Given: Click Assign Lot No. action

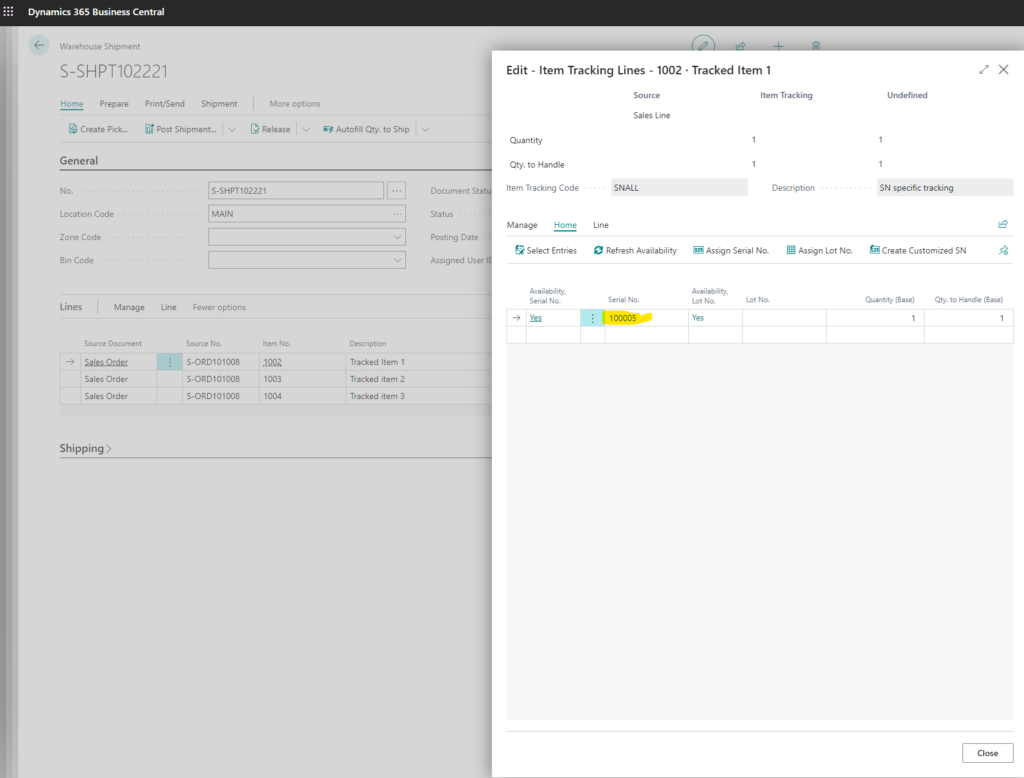Looking at the screenshot, I should click(819, 251).
